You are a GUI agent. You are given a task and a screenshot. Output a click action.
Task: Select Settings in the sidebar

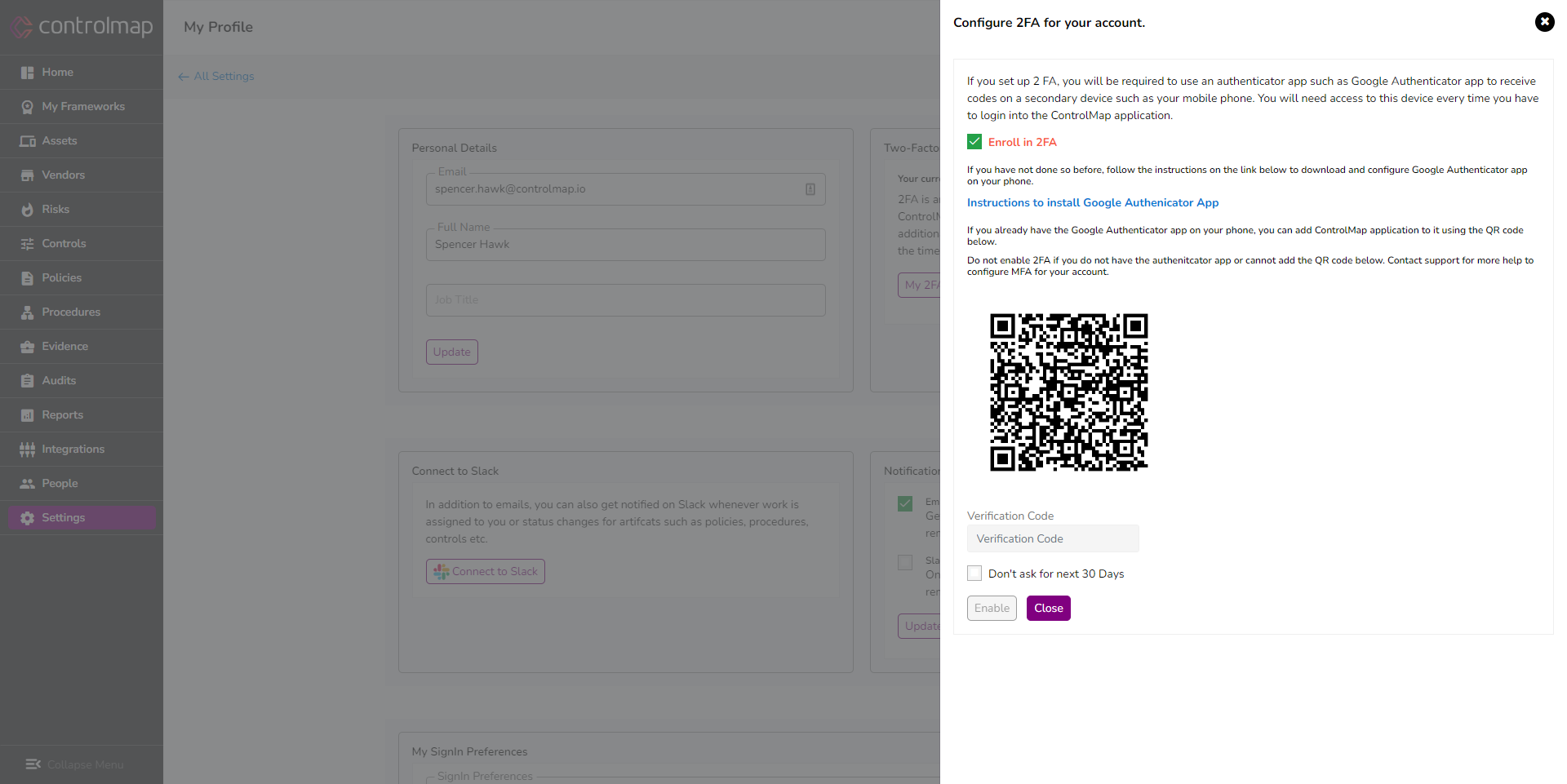pos(82,518)
